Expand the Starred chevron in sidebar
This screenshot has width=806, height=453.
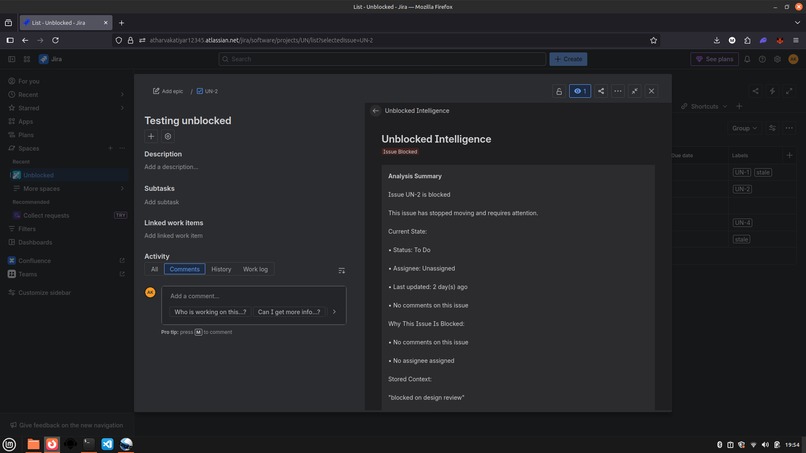coord(122,108)
